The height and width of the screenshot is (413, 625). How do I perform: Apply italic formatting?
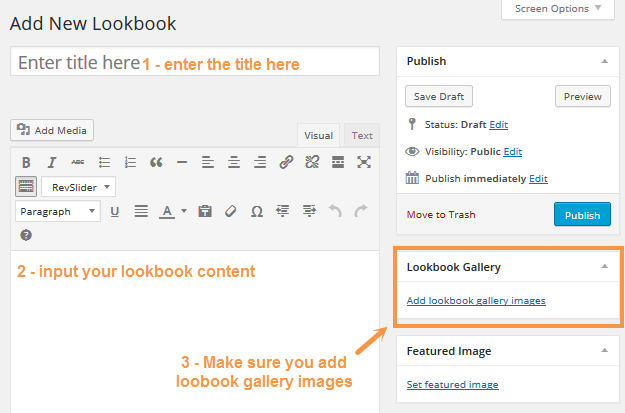[x=52, y=161]
